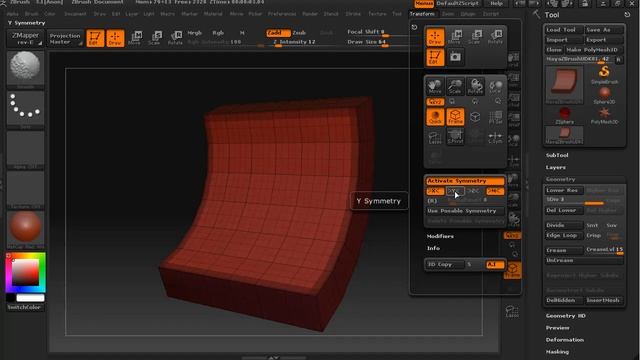Open the Transform menu
This screenshot has height=360, width=640.
click(x=422, y=14)
